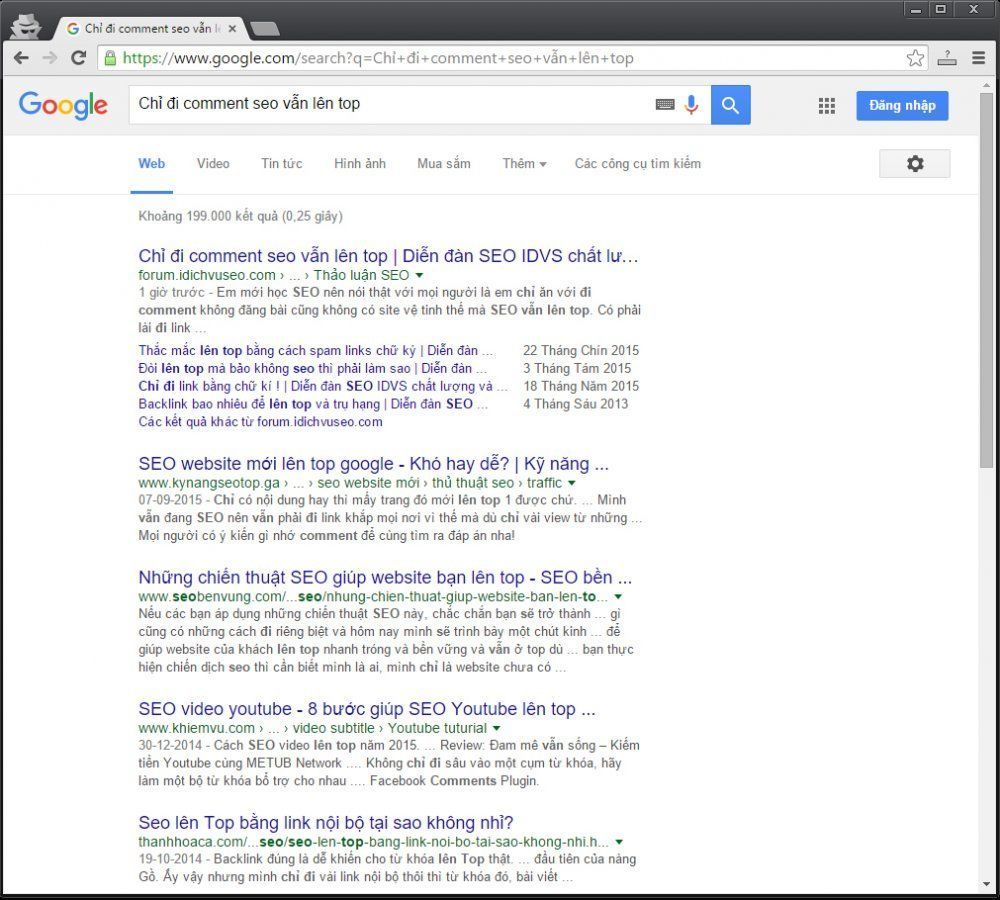The width and height of the screenshot is (1000, 900).
Task: Click the scrollbar down arrow
Action: (x=987, y=885)
